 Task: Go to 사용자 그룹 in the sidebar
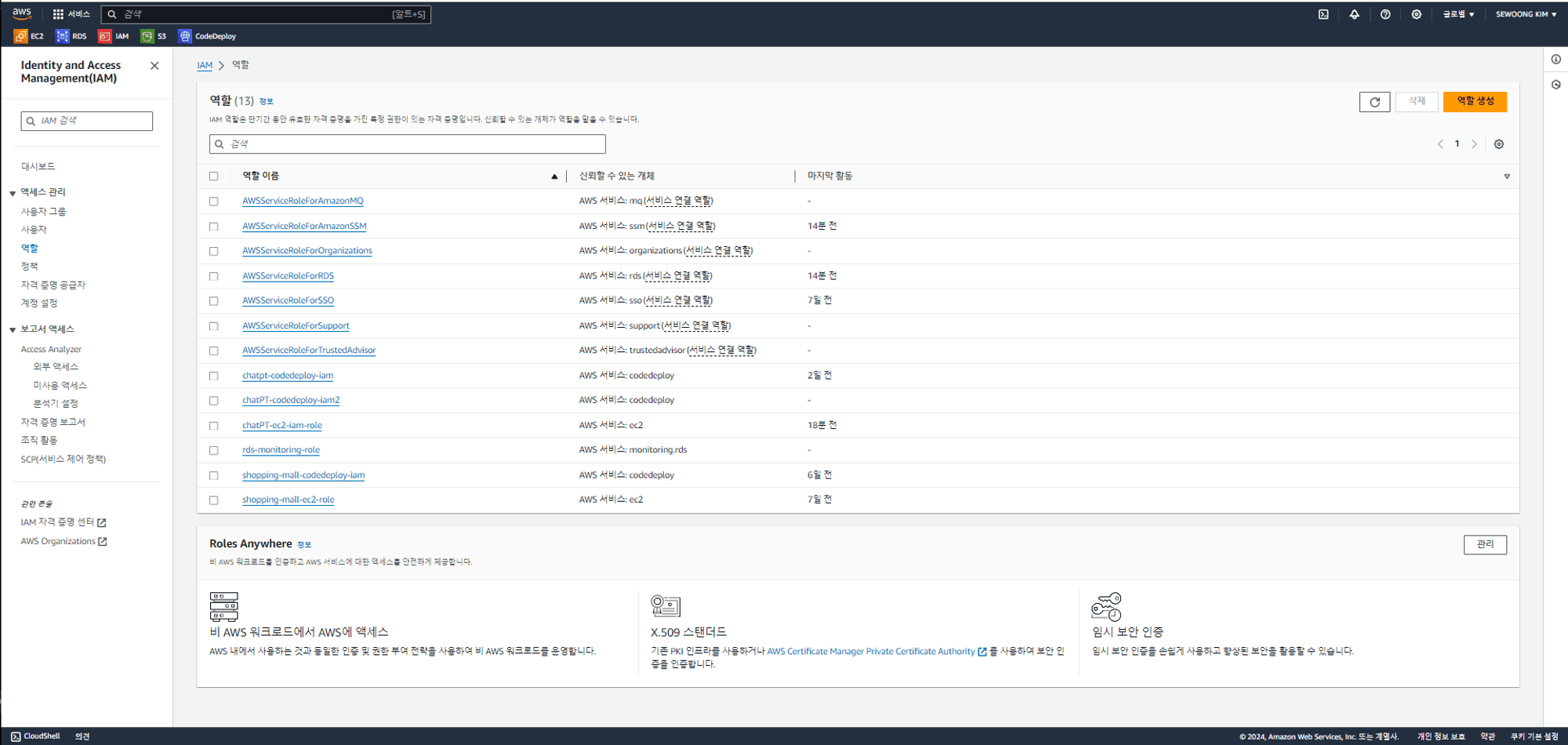(x=43, y=212)
